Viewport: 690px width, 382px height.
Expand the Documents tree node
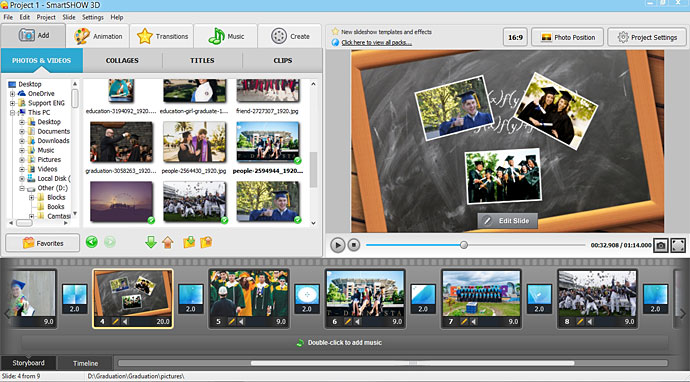point(22,132)
